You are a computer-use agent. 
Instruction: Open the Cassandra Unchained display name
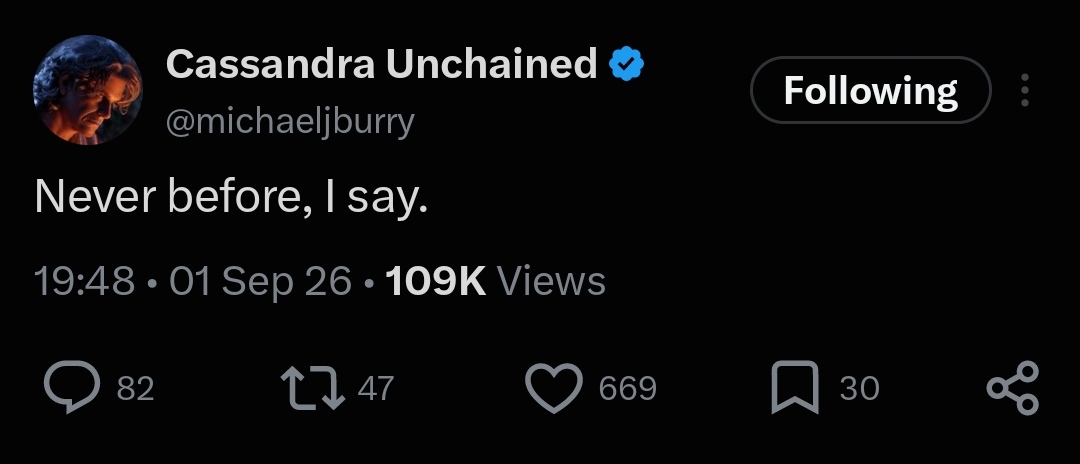tap(382, 64)
